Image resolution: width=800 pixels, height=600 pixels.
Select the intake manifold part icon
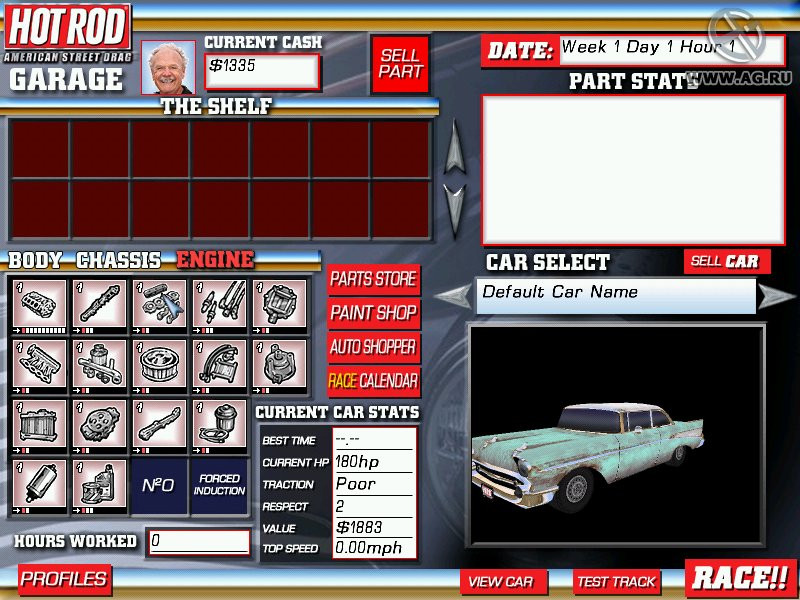click(39, 364)
